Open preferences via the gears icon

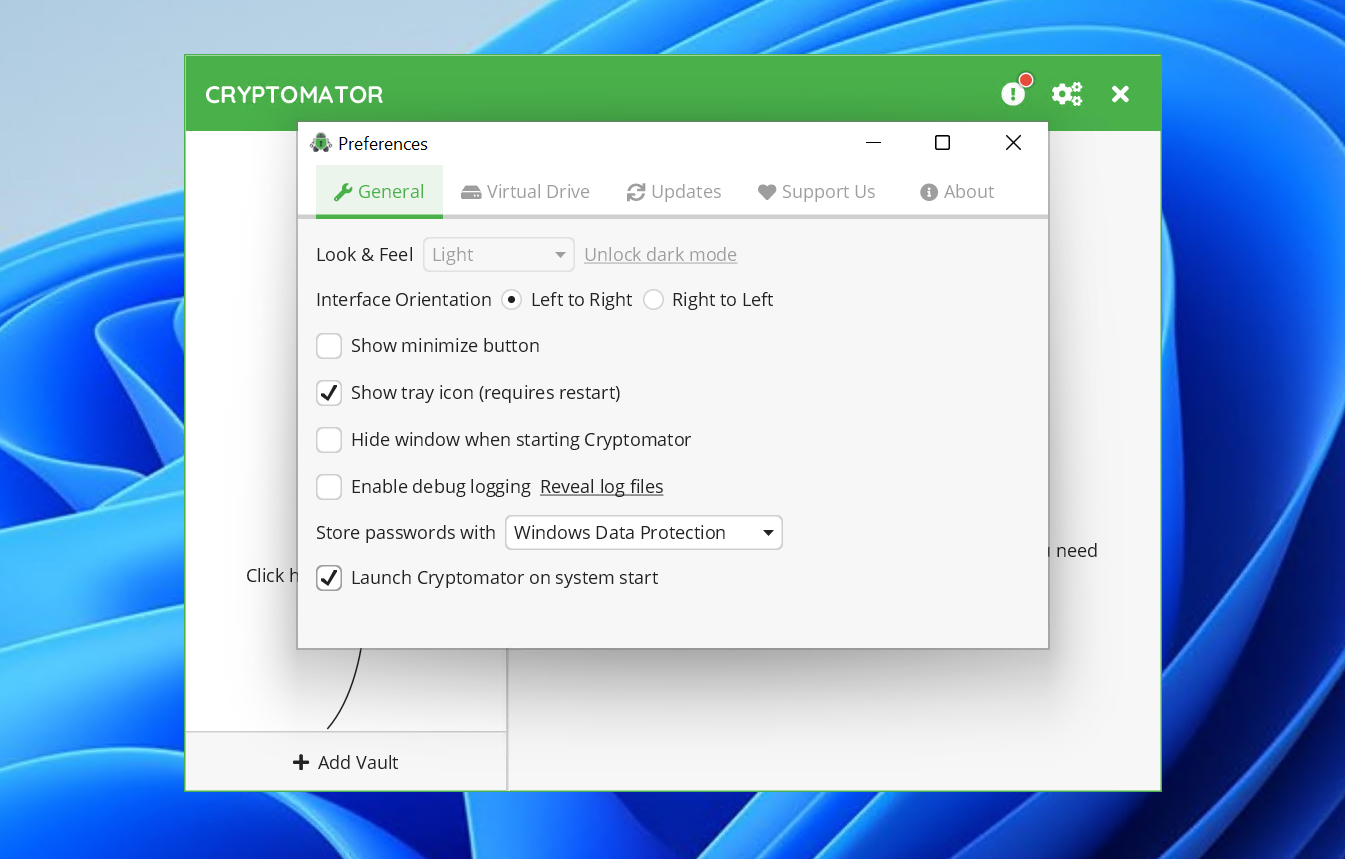(x=1066, y=93)
